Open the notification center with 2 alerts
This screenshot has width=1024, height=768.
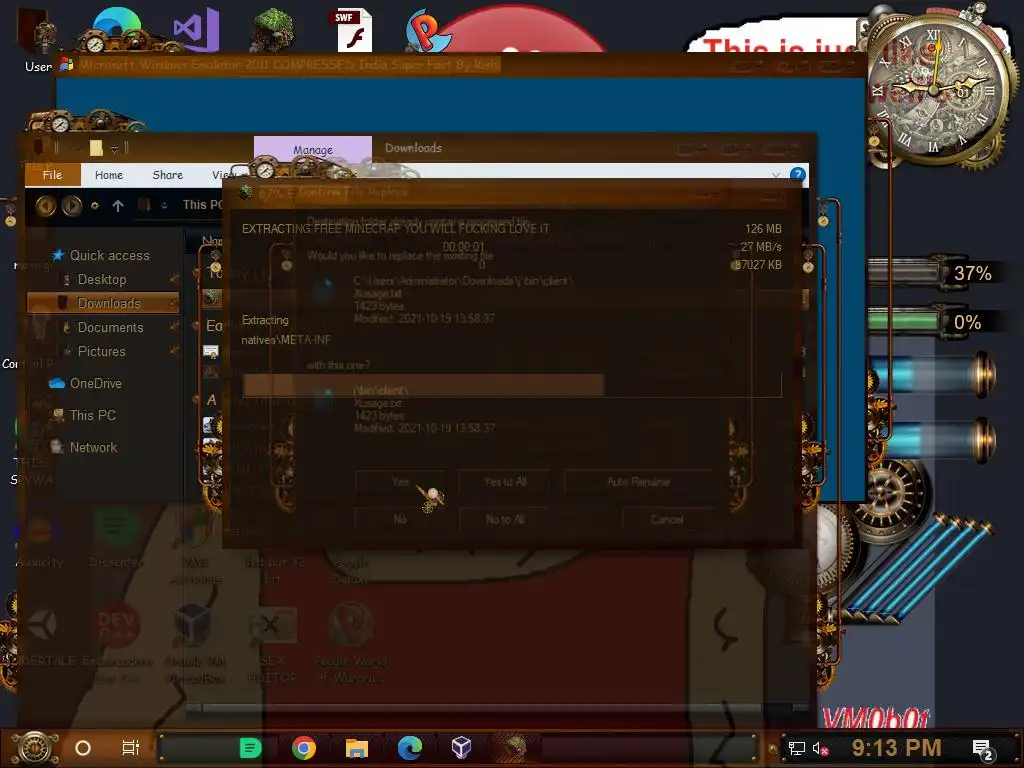click(982, 749)
